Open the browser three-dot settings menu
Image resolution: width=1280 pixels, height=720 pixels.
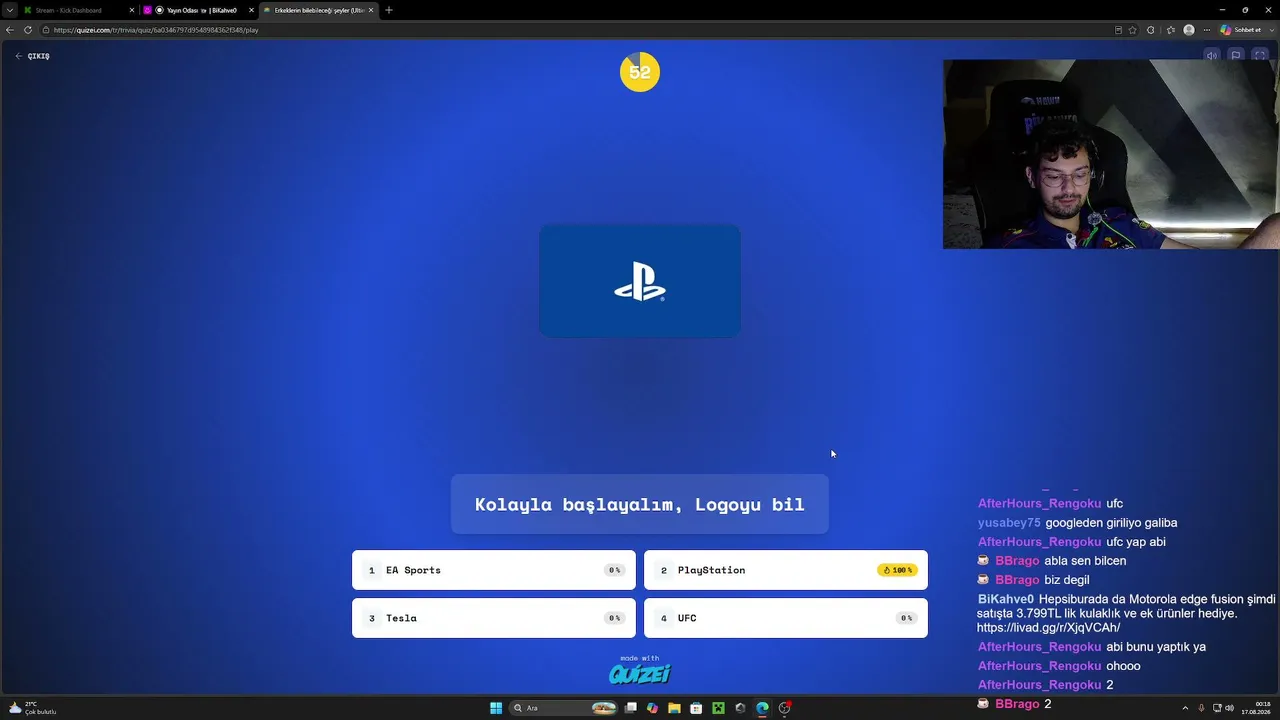1207,30
